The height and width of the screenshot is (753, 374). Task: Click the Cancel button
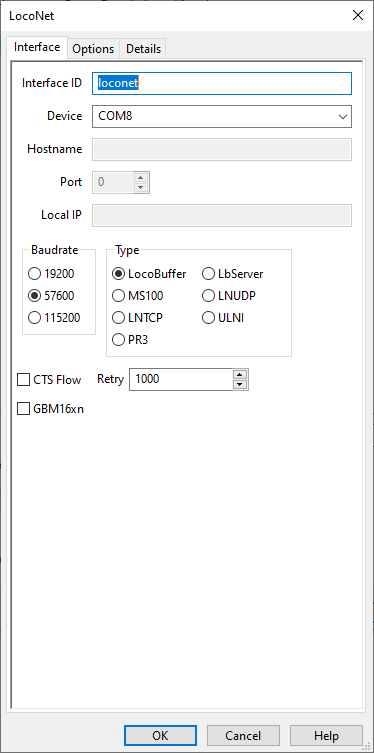point(243,736)
